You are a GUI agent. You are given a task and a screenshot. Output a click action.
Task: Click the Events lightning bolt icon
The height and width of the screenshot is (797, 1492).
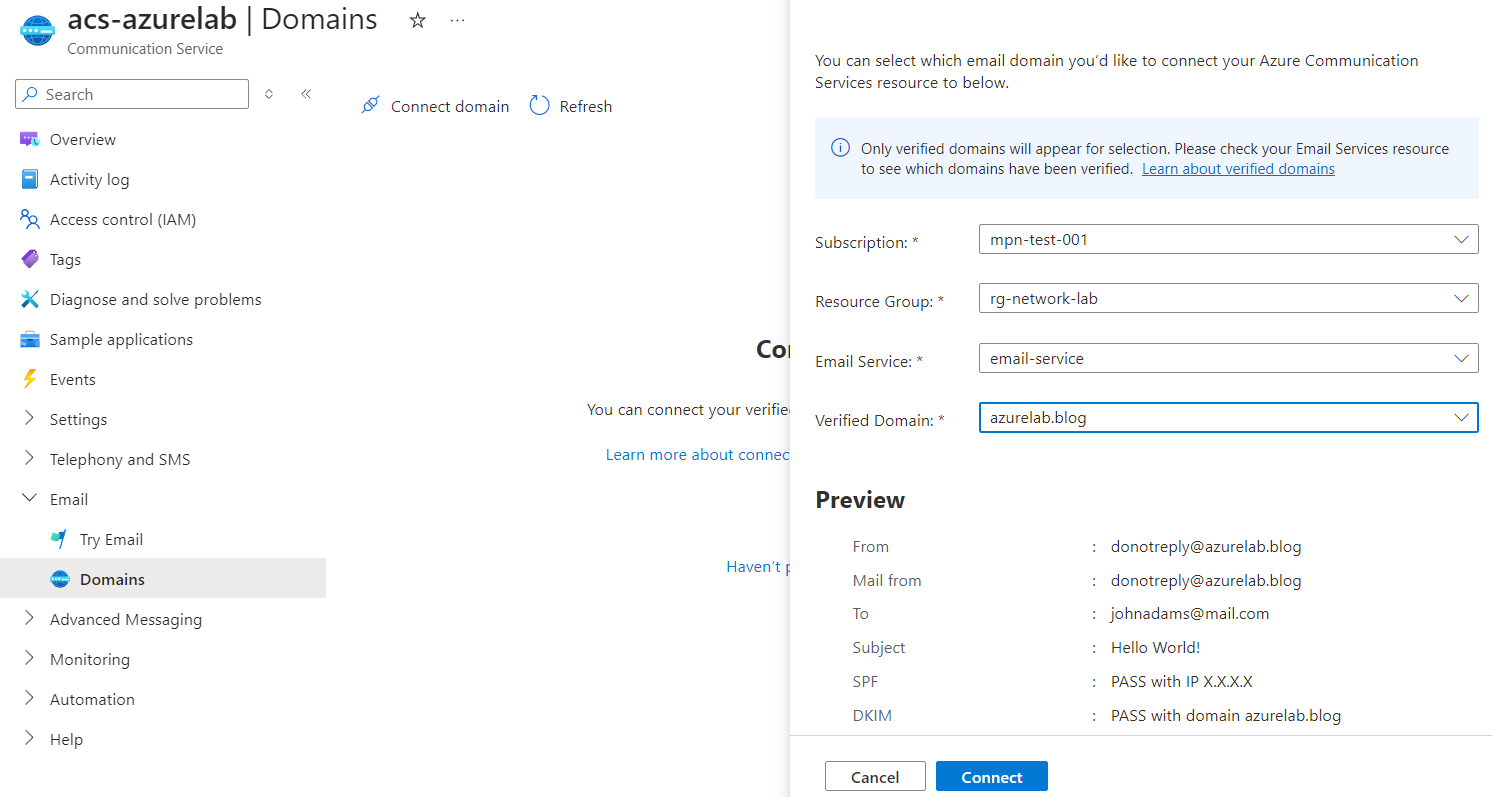29,379
